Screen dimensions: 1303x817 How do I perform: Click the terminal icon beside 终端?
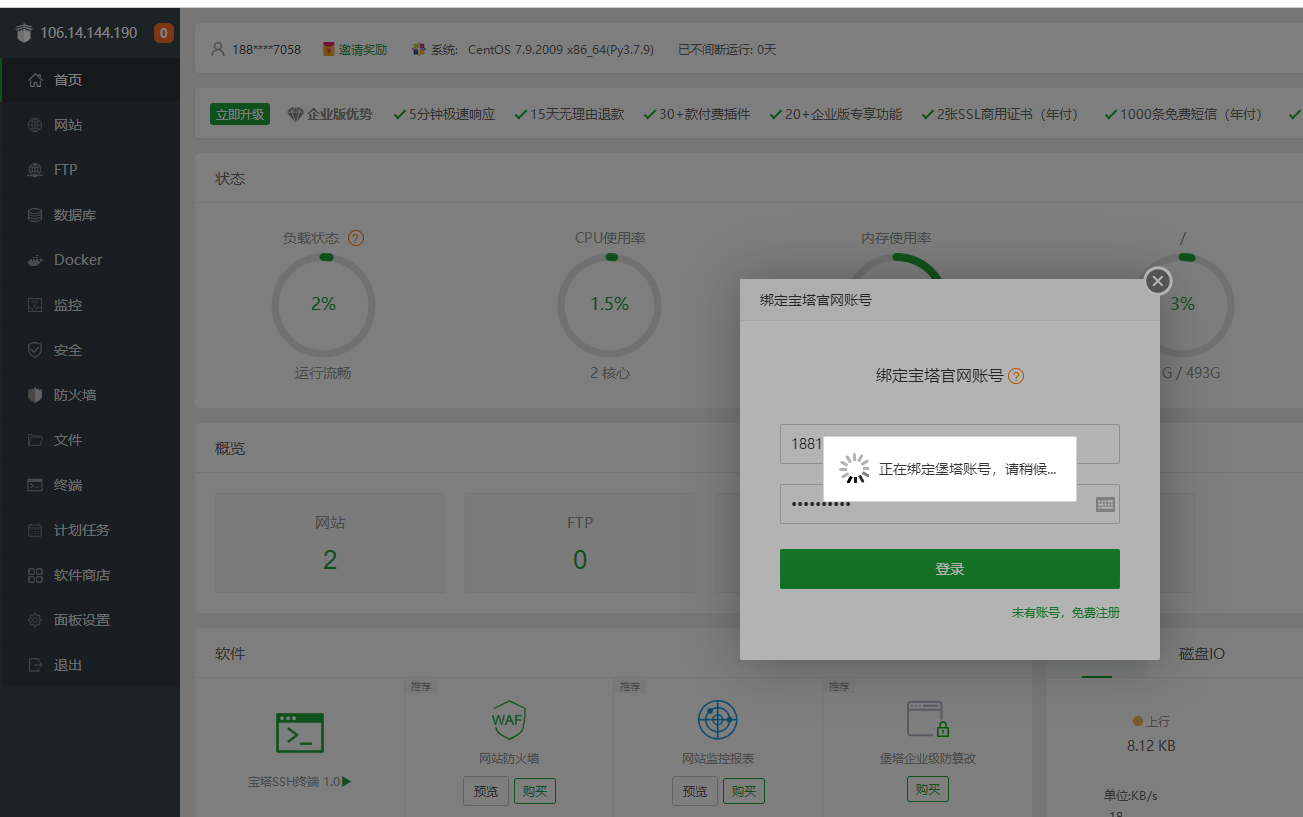coord(35,485)
